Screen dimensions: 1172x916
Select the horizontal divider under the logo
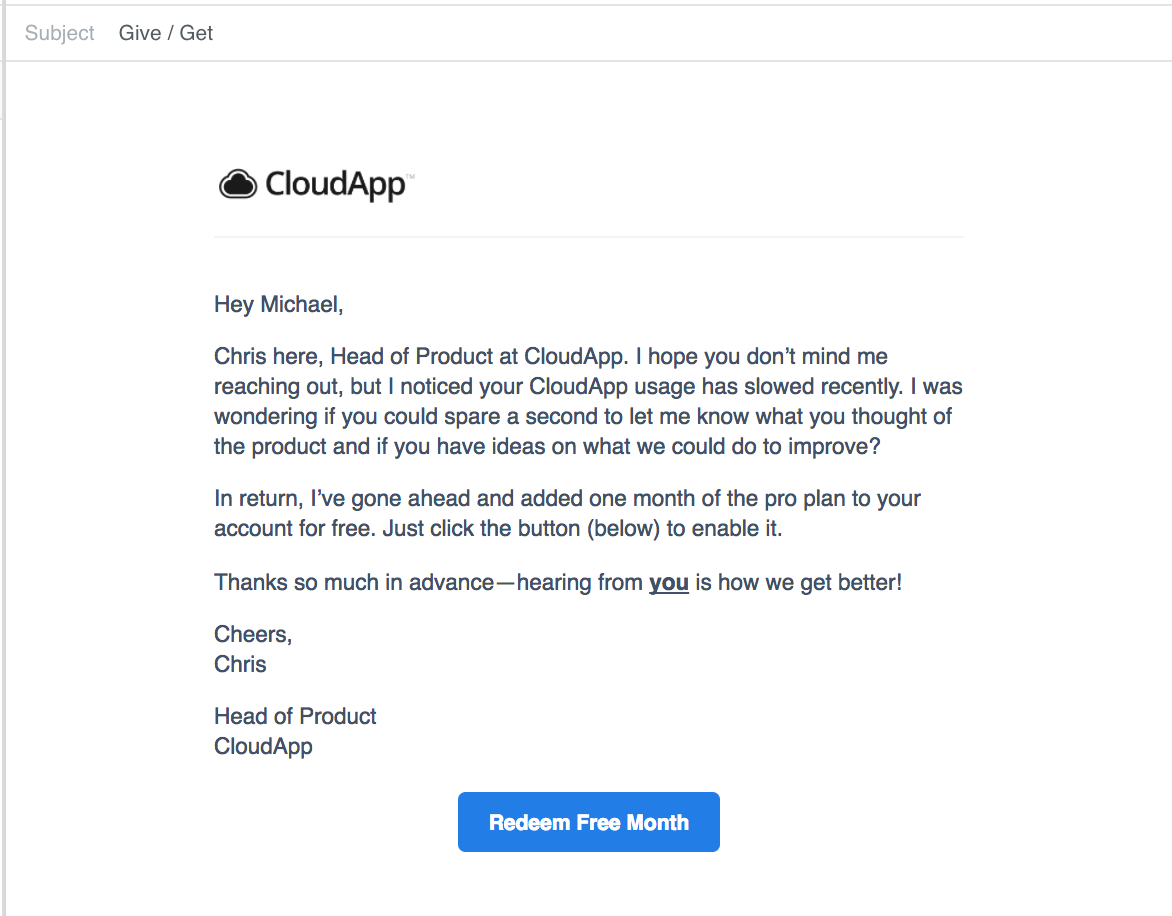pos(588,236)
